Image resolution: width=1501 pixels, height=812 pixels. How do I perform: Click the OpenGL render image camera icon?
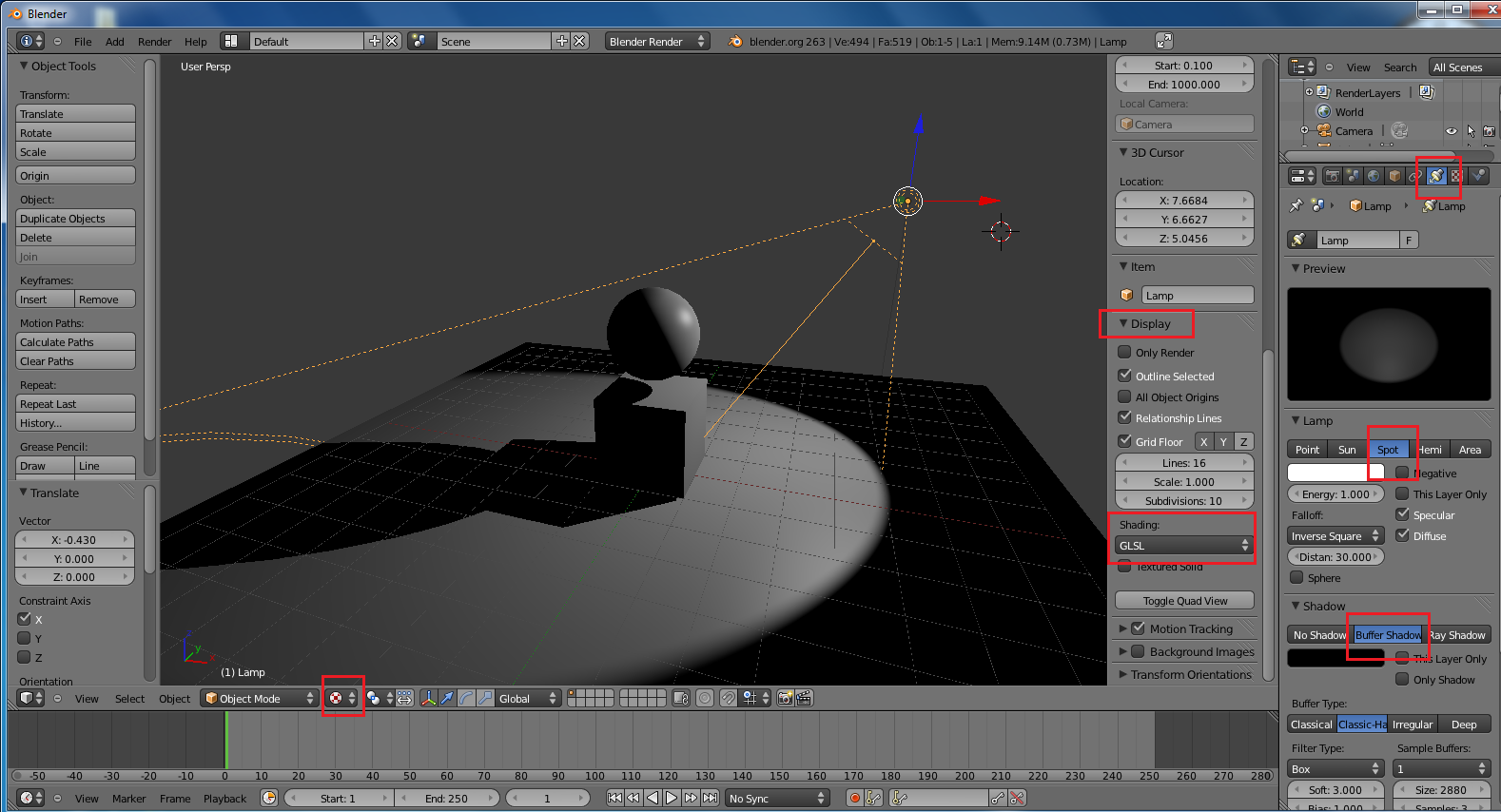point(785,698)
